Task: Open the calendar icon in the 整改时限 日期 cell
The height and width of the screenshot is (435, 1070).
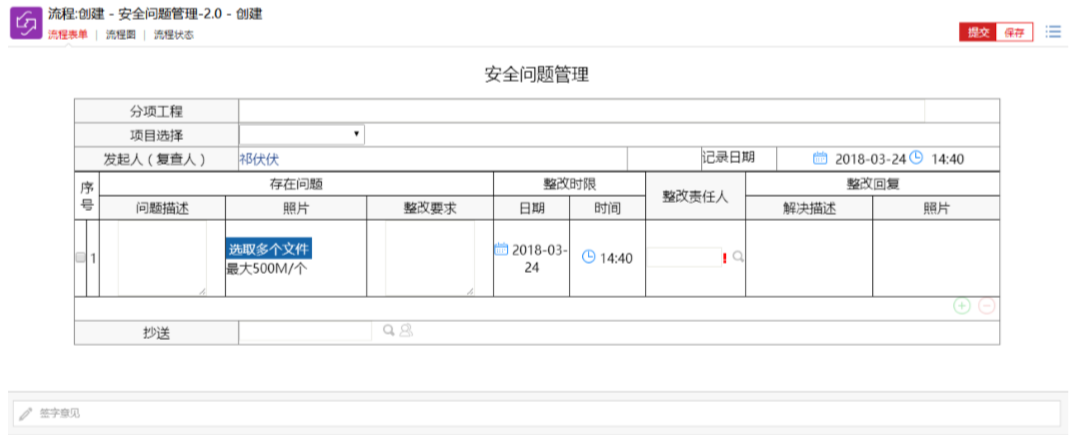Action: coord(501,249)
